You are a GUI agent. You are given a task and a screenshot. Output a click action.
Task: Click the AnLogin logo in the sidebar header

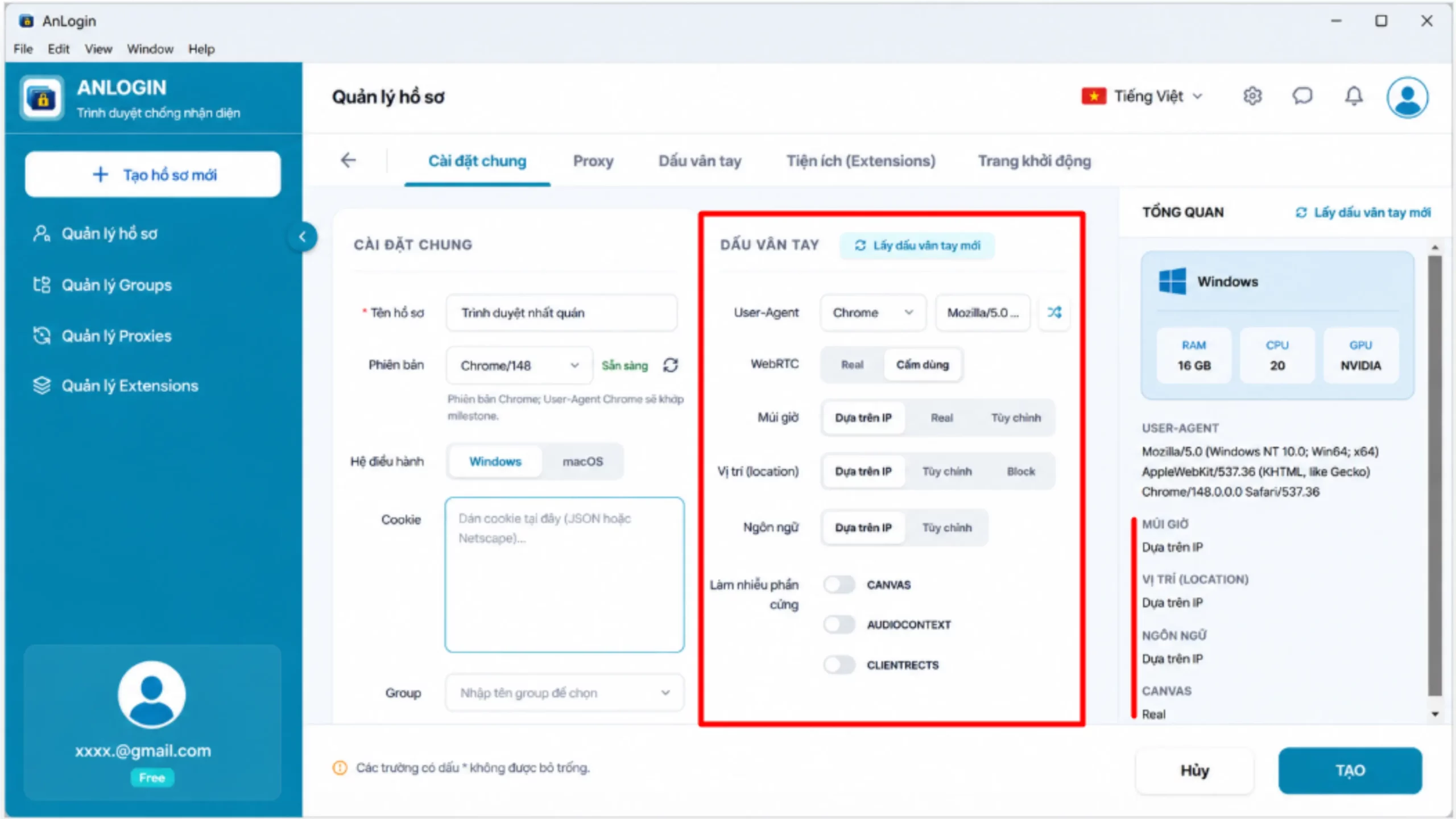coord(42,98)
